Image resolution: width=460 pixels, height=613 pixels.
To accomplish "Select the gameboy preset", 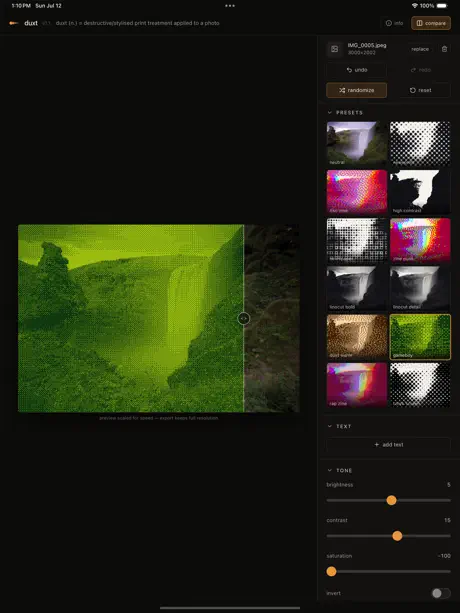I will [x=420, y=337].
